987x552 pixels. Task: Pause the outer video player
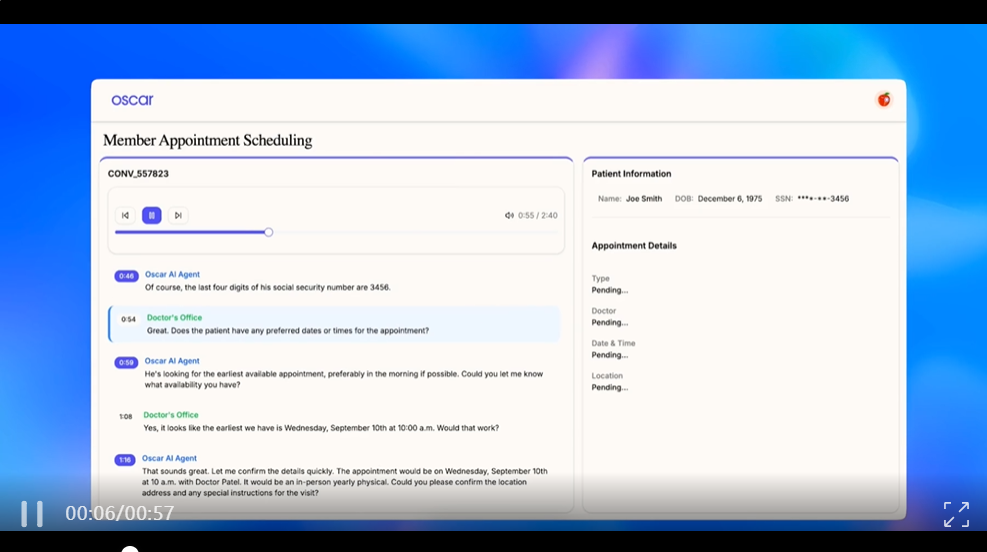tap(32, 514)
